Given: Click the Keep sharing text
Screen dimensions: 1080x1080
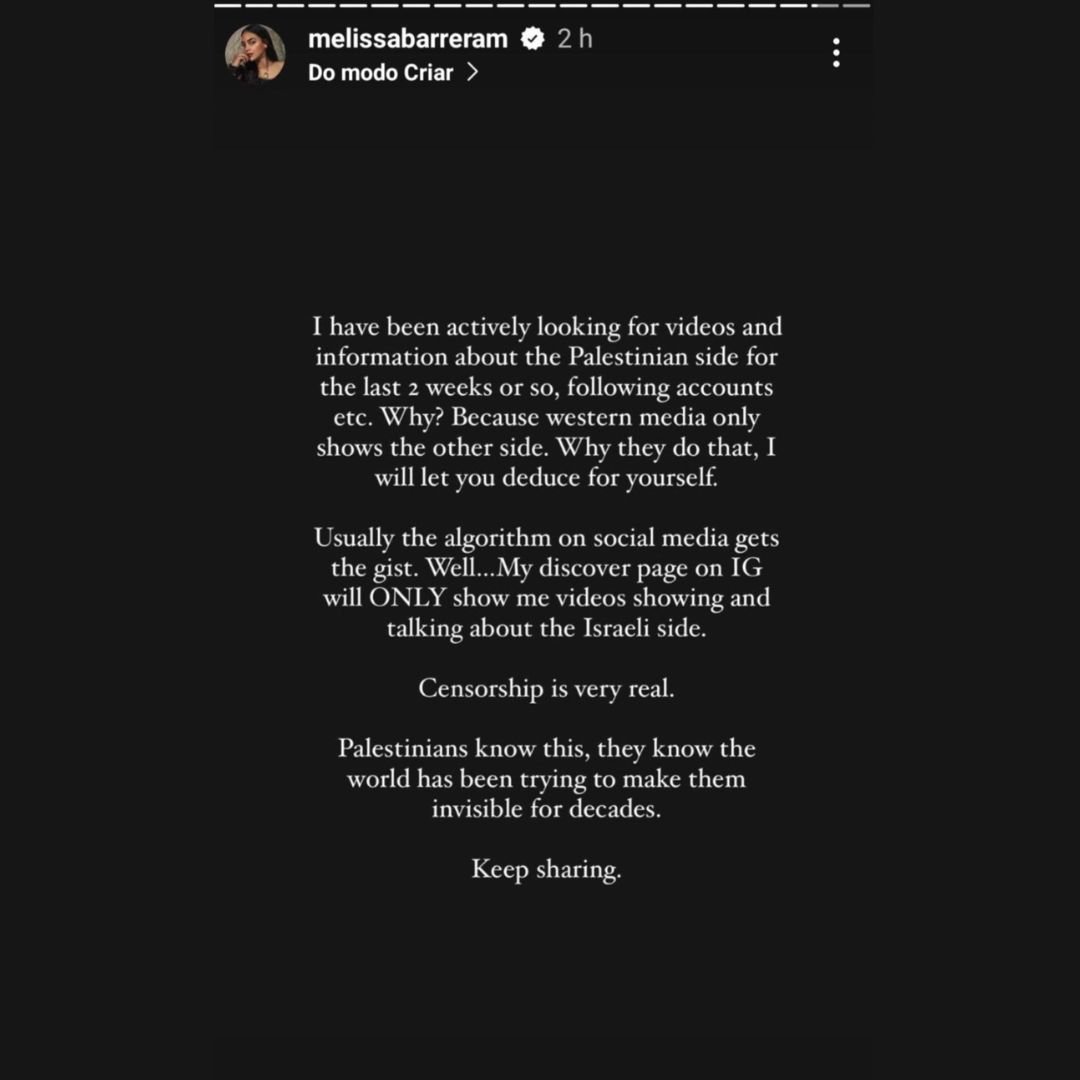Looking at the screenshot, I should point(546,869).
